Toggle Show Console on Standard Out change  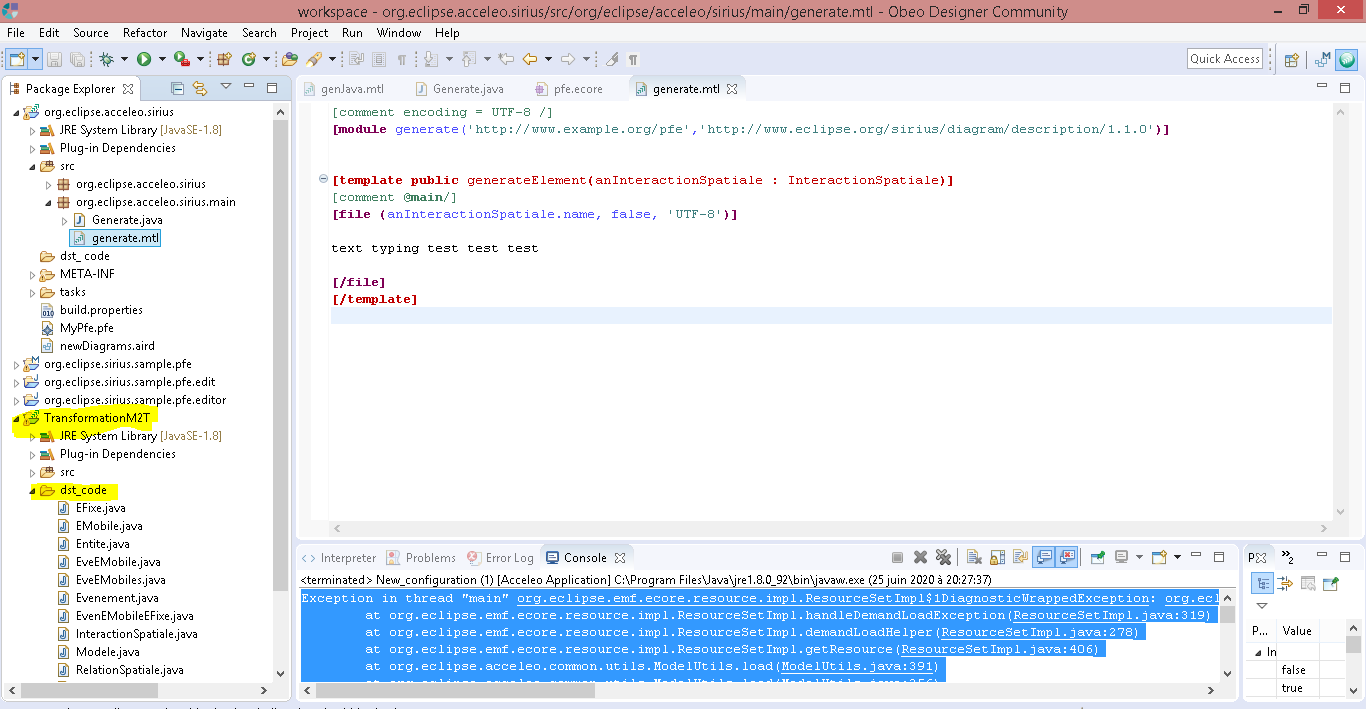[x=1044, y=557]
